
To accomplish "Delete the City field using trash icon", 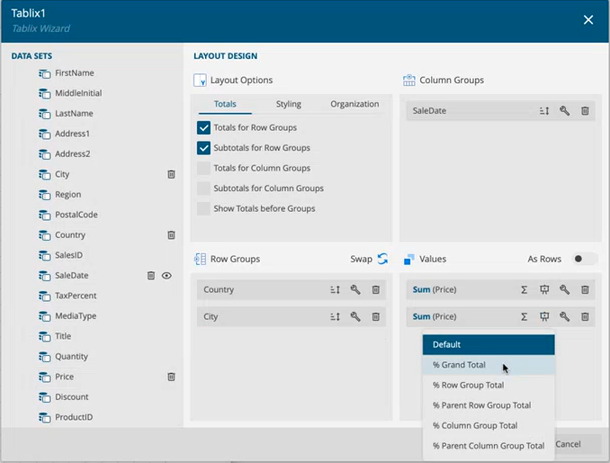I will 171,174.
